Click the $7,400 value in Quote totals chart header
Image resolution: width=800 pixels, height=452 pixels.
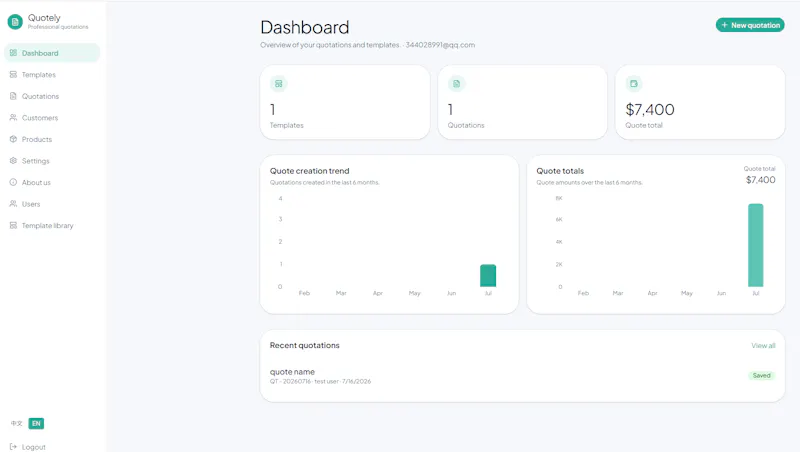[760, 180]
